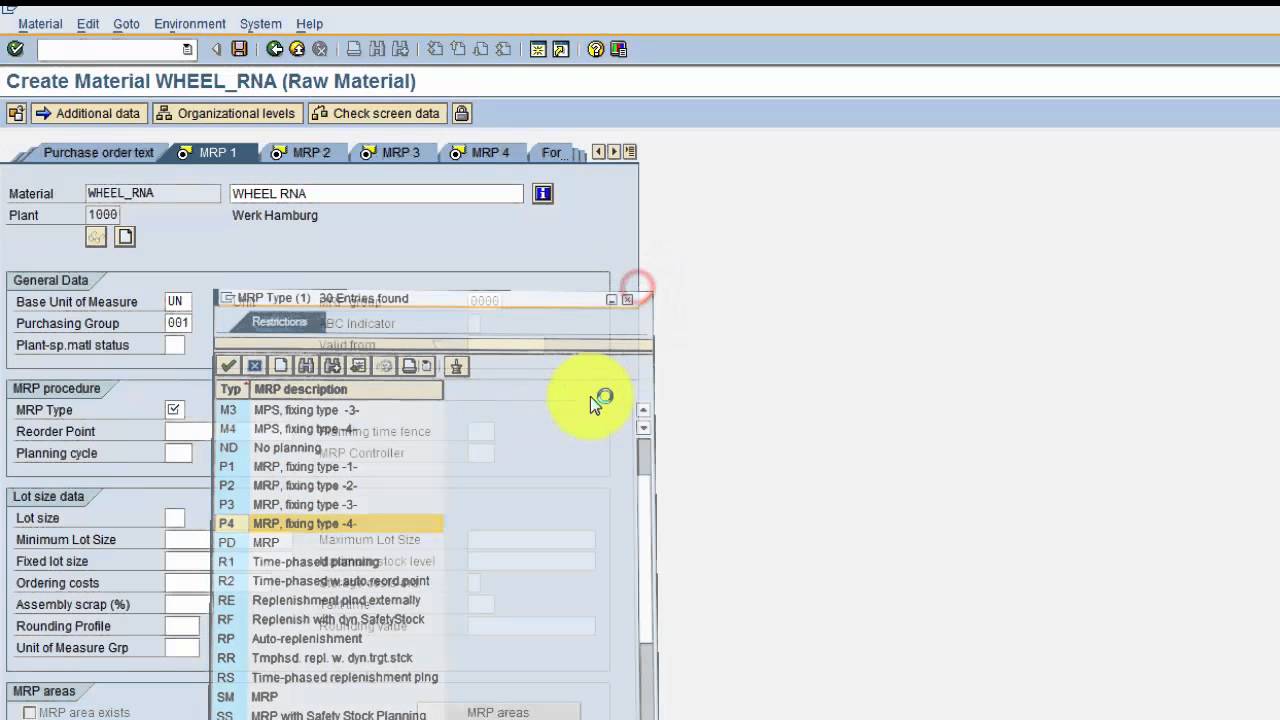The height and width of the screenshot is (720, 1280).
Task: Click the Plant-sp.matl status field
Action: click(175, 345)
